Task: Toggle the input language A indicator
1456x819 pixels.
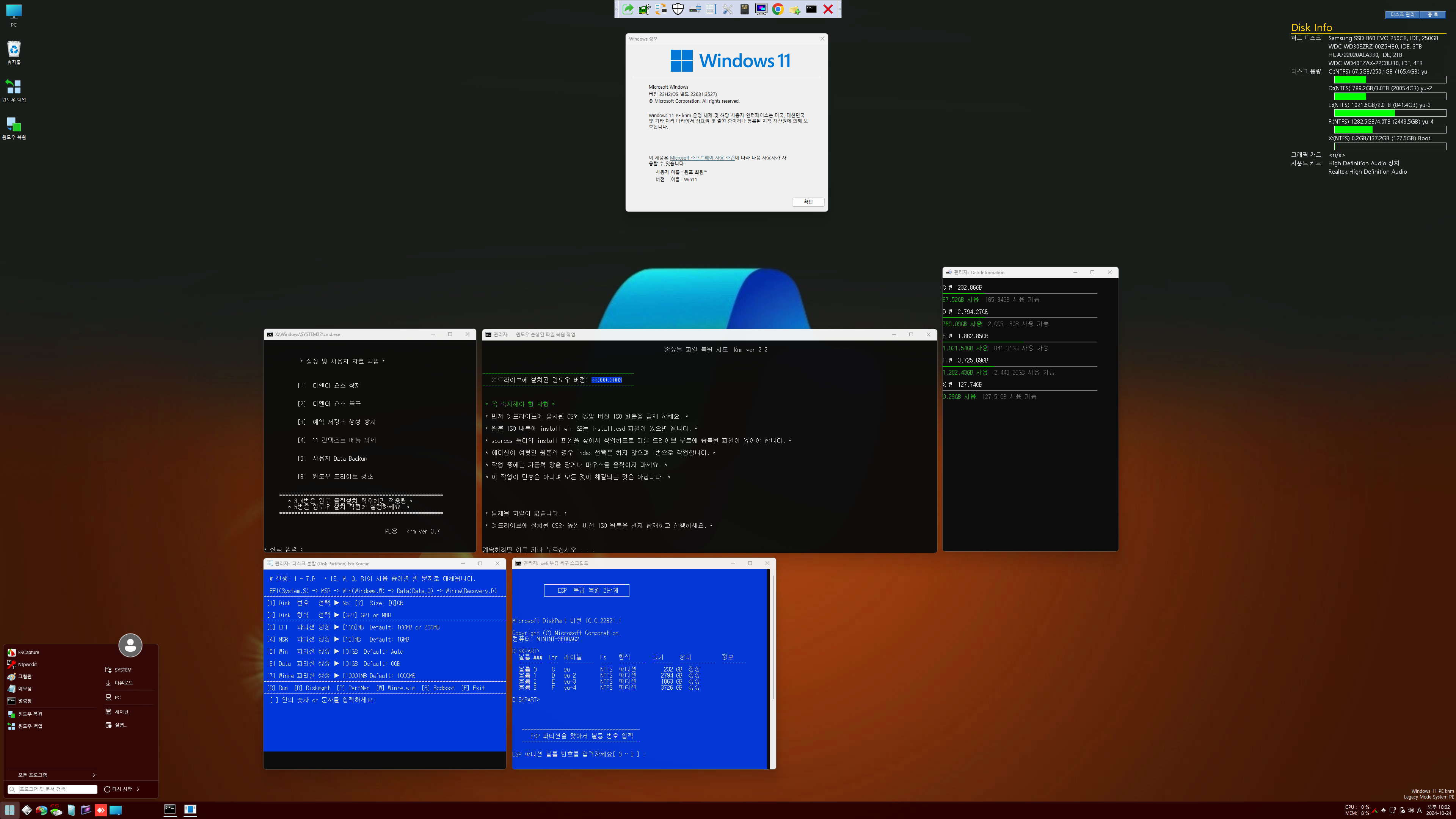Action: coord(1420,810)
